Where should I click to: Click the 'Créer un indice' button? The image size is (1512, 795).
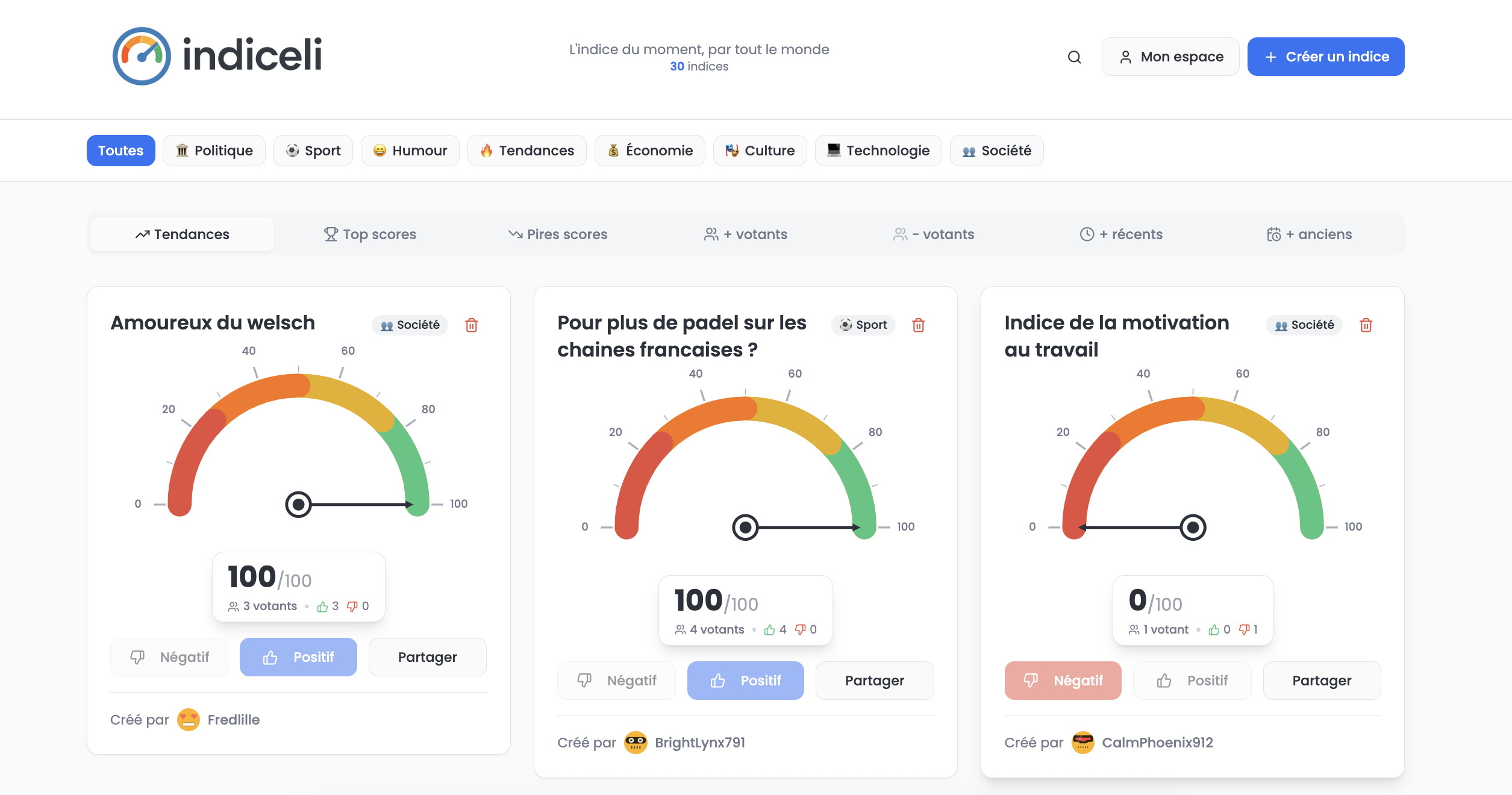click(x=1326, y=56)
